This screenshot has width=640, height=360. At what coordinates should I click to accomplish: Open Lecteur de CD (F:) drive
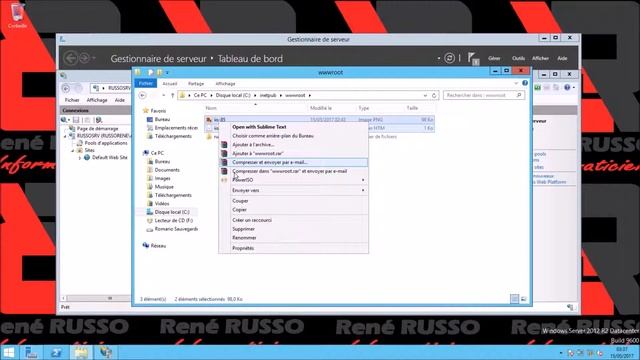click(x=173, y=220)
